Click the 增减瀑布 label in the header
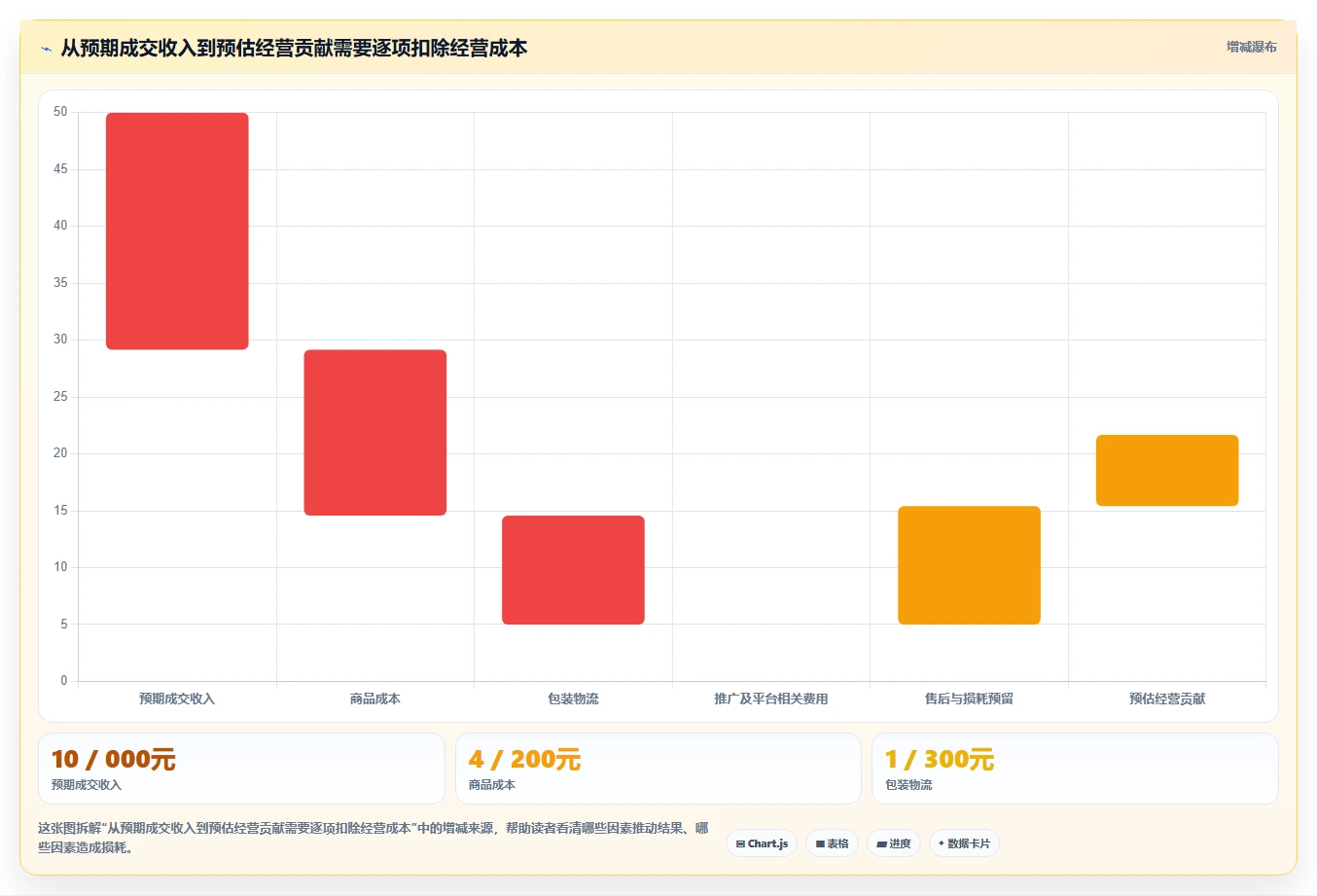The width and height of the screenshot is (1317, 896). pyautogui.click(x=1251, y=47)
